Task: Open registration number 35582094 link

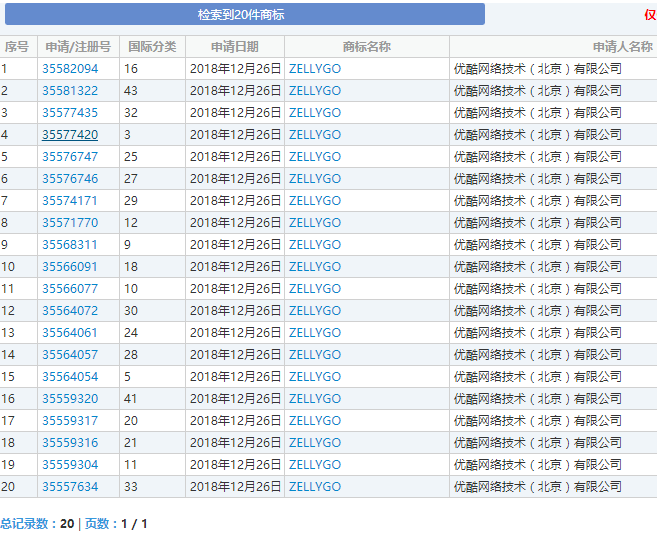Action: [x=70, y=69]
